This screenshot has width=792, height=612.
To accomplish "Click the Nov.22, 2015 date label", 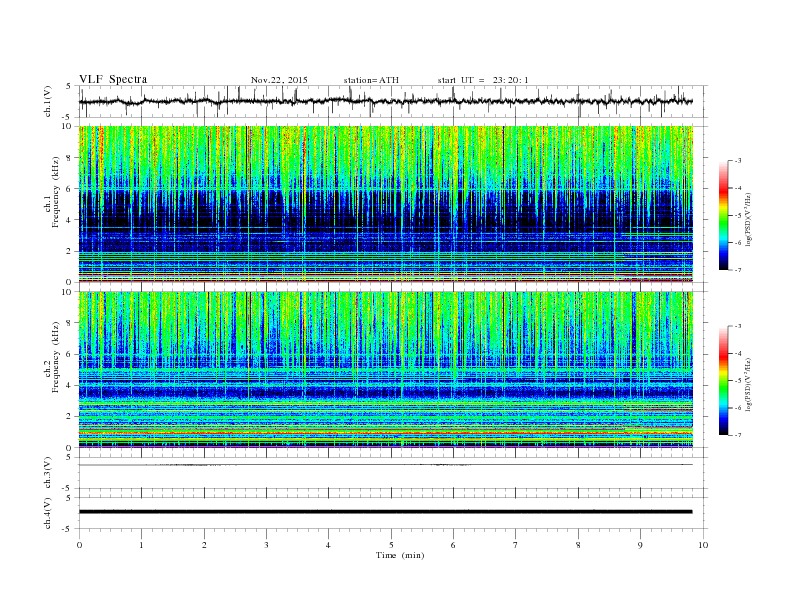I will pos(279,80).
